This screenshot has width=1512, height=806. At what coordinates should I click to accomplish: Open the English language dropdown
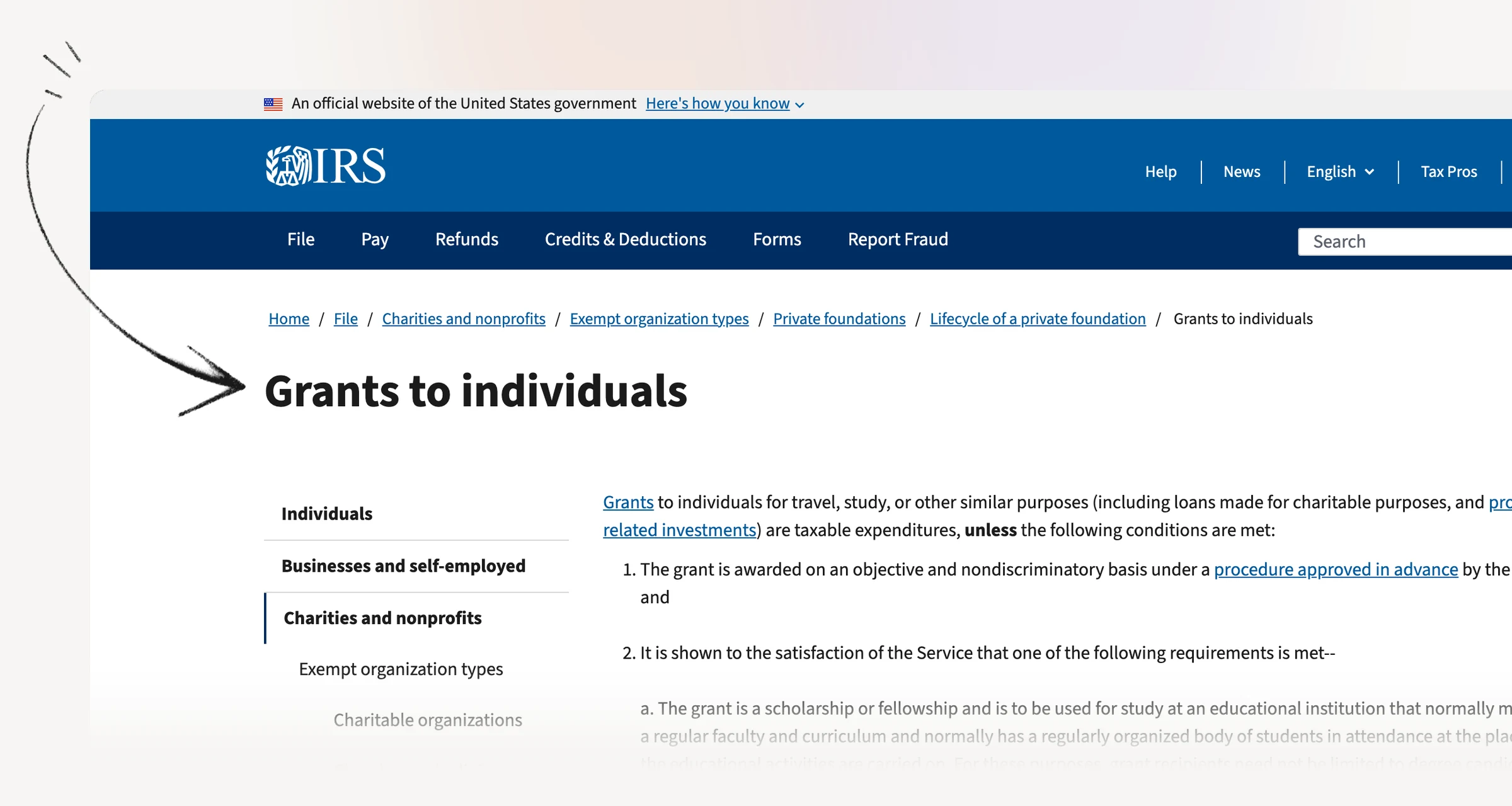coord(1340,171)
